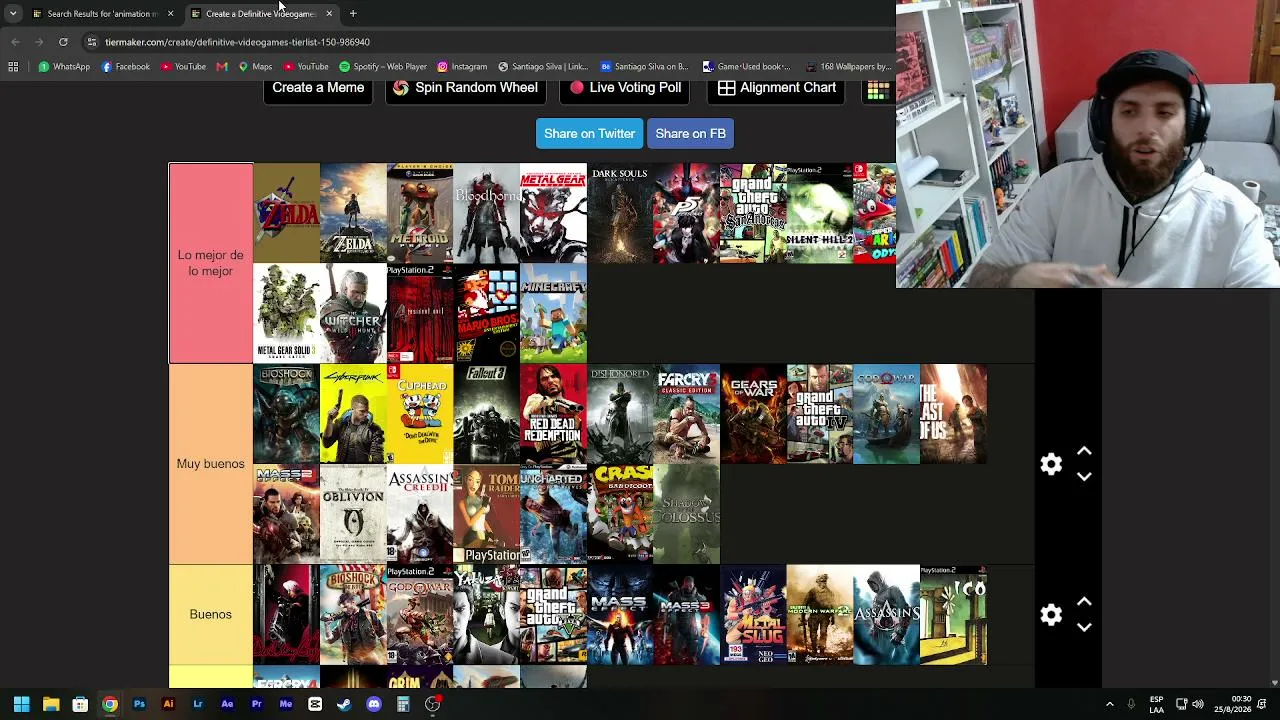Move the Buenos tier up
1280x720 pixels.
1084,602
